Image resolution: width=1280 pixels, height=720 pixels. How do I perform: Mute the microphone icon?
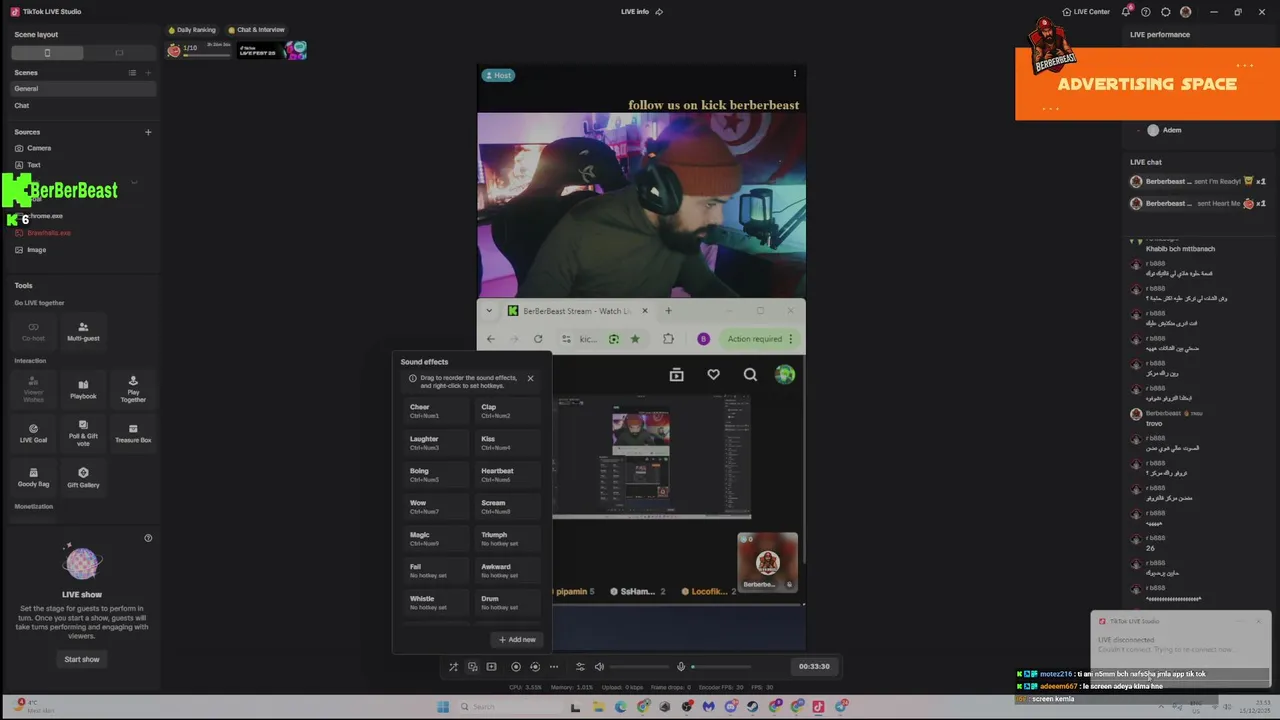681,667
